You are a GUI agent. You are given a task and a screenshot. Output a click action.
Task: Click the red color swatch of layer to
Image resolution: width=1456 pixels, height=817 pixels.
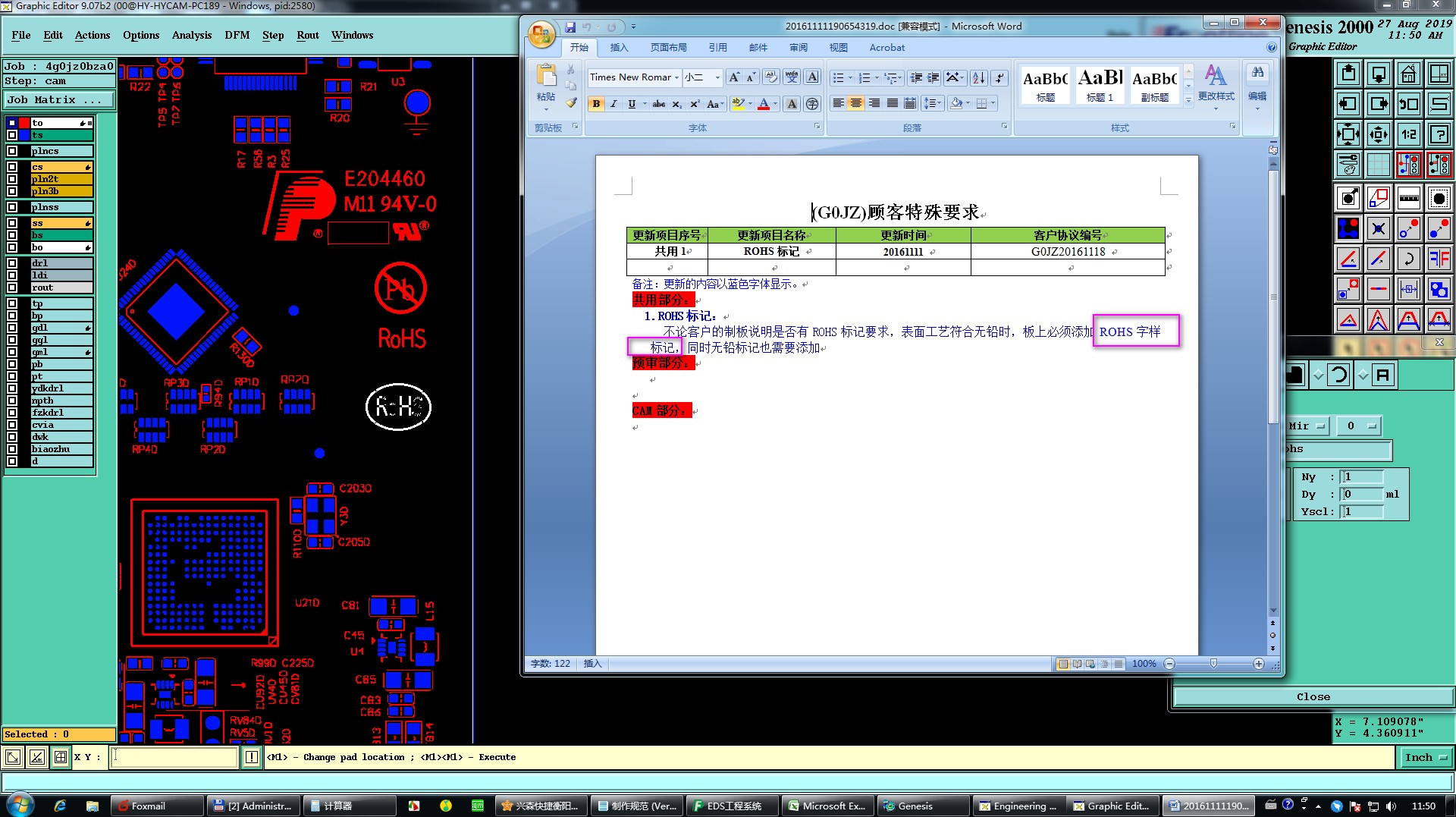coord(24,123)
